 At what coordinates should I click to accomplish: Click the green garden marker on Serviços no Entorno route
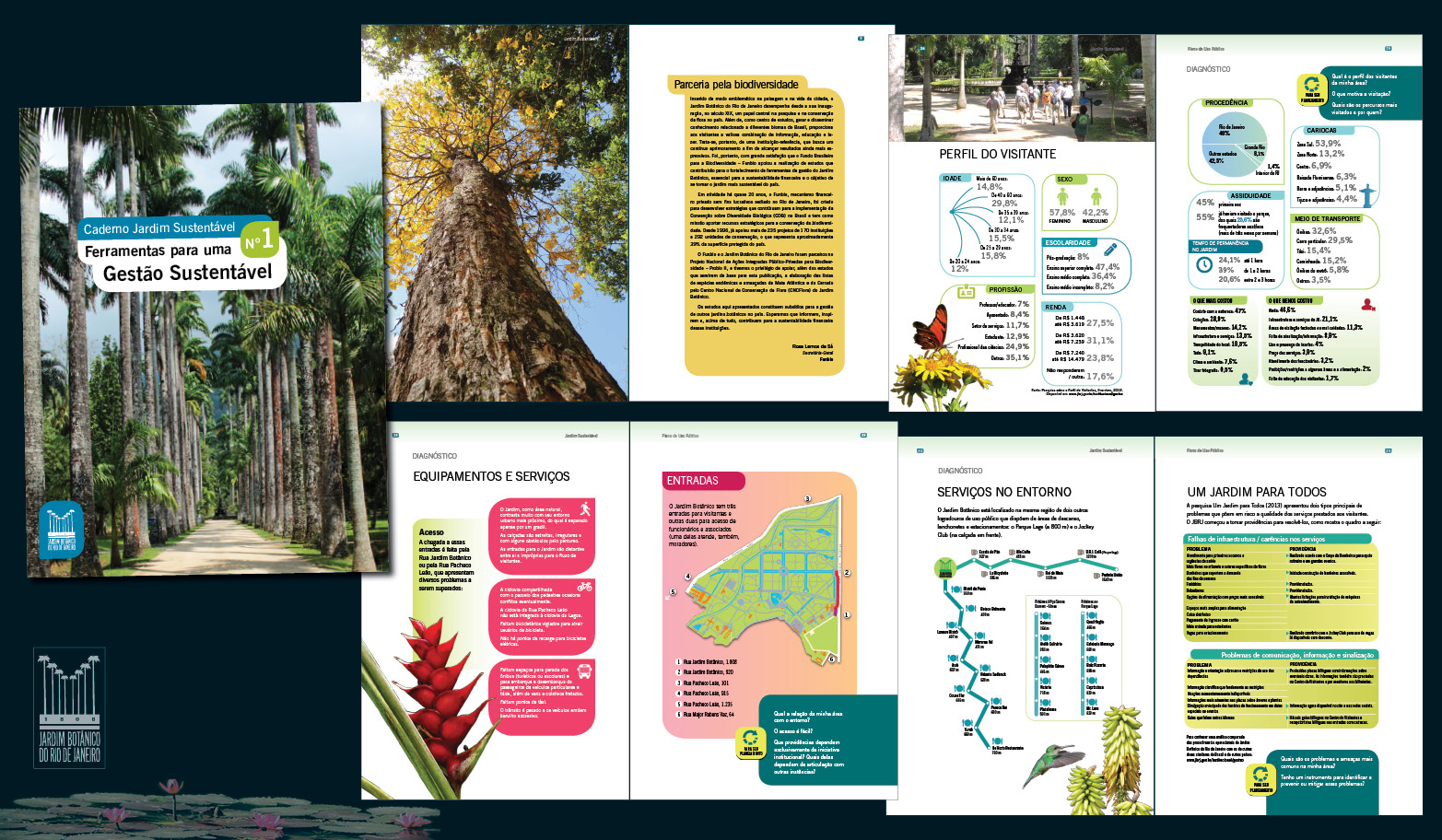tap(944, 568)
